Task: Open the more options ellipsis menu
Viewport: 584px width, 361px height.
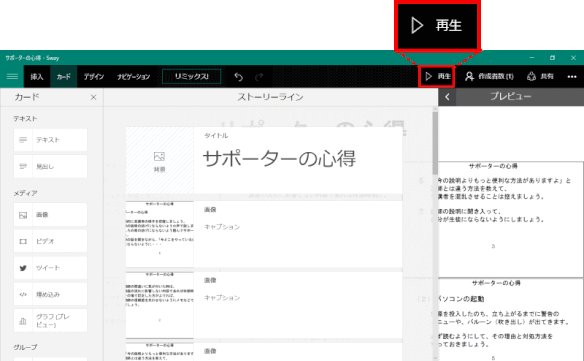Action: (572, 77)
